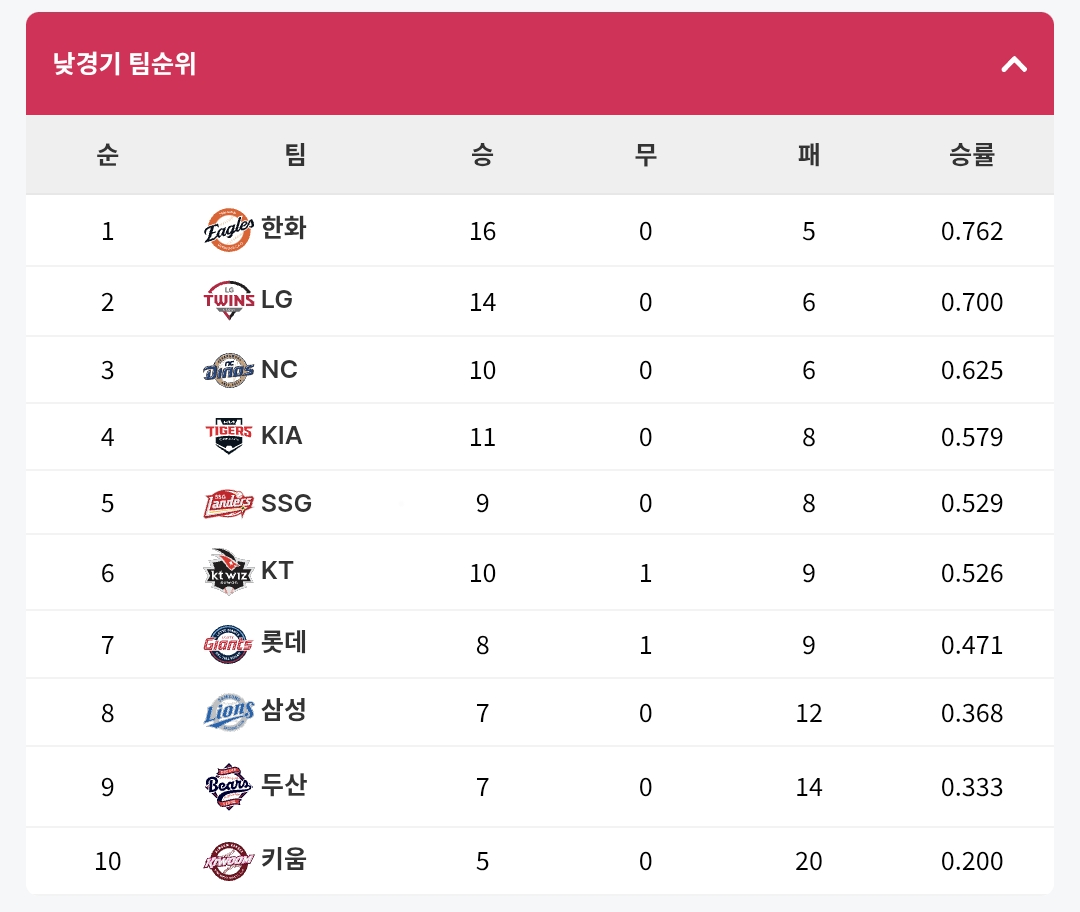
Task: Click the Samsung Lions team logo
Action: tap(228, 712)
